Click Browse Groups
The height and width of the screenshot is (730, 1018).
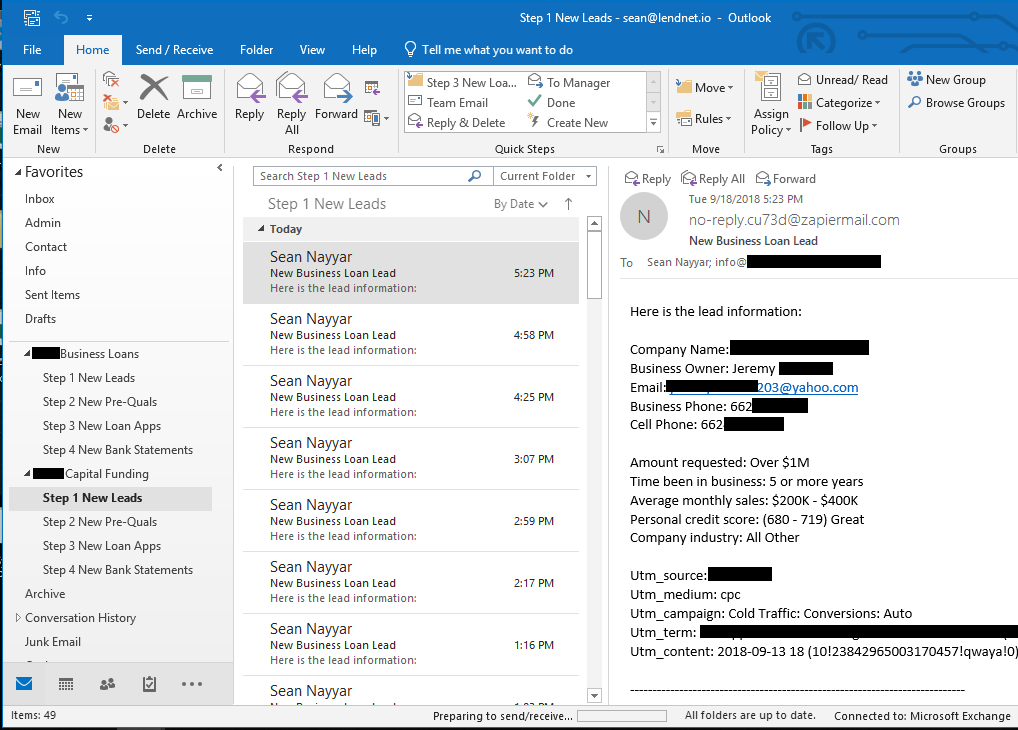tap(956, 103)
